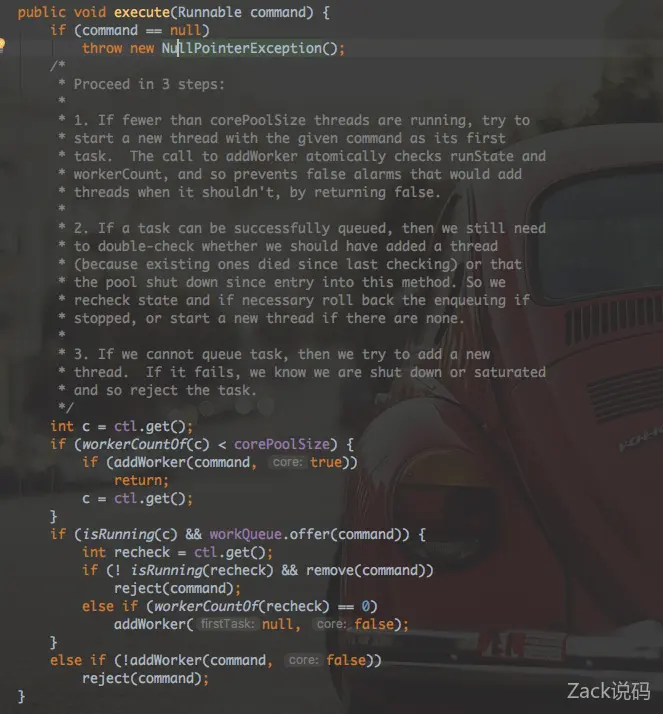Click 'else if (workerCountOf(recheck) == 0)' line

click(x=230, y=607)
